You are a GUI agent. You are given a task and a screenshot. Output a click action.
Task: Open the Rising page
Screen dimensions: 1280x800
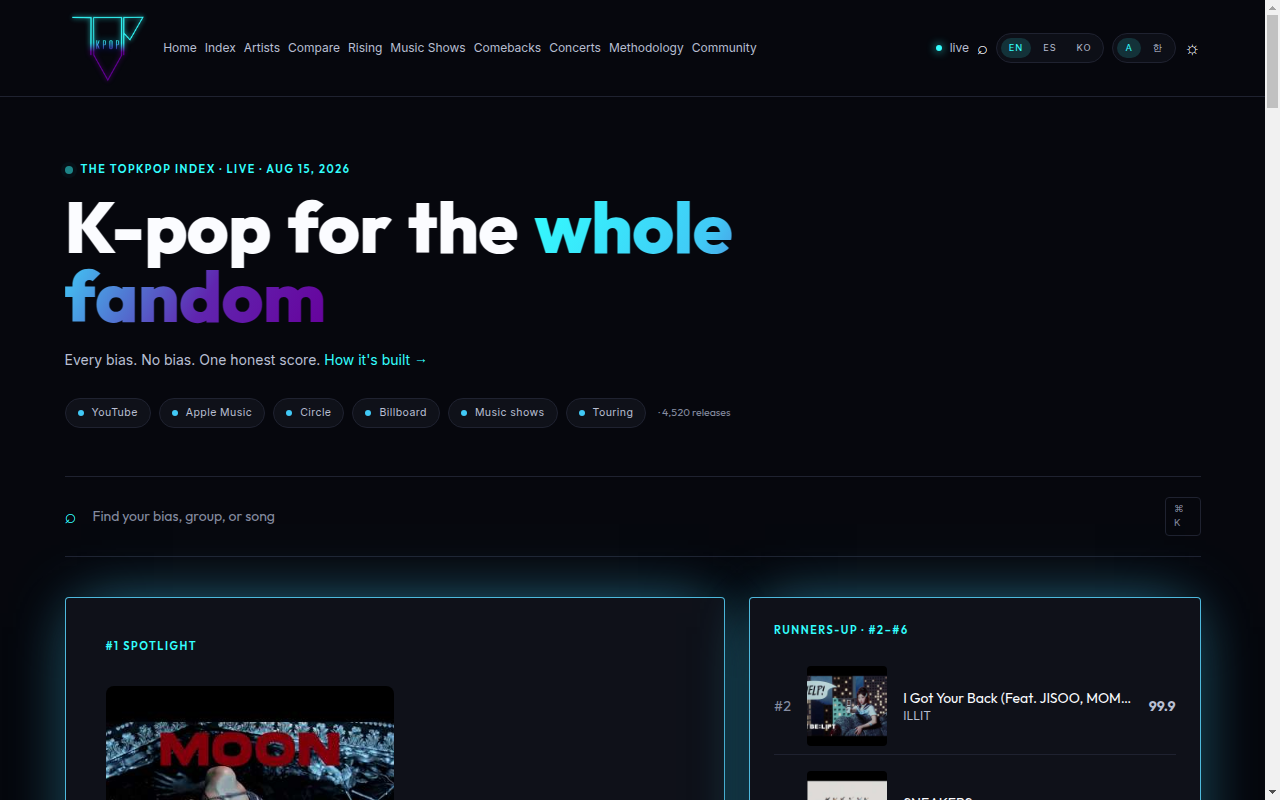point(365,48)
